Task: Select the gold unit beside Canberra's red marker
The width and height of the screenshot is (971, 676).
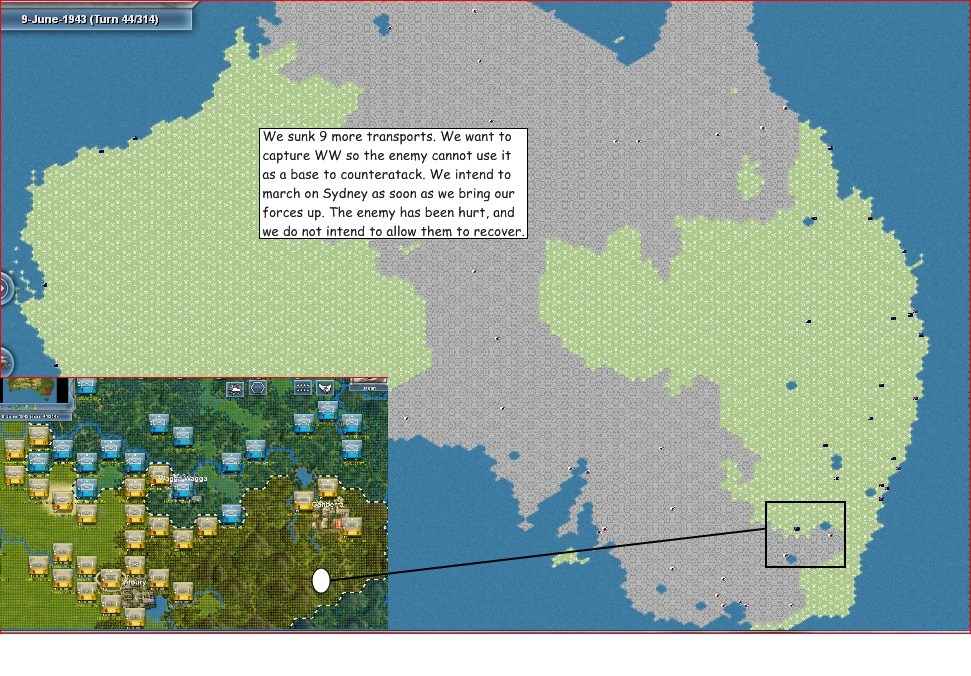Action: [352, 526]
